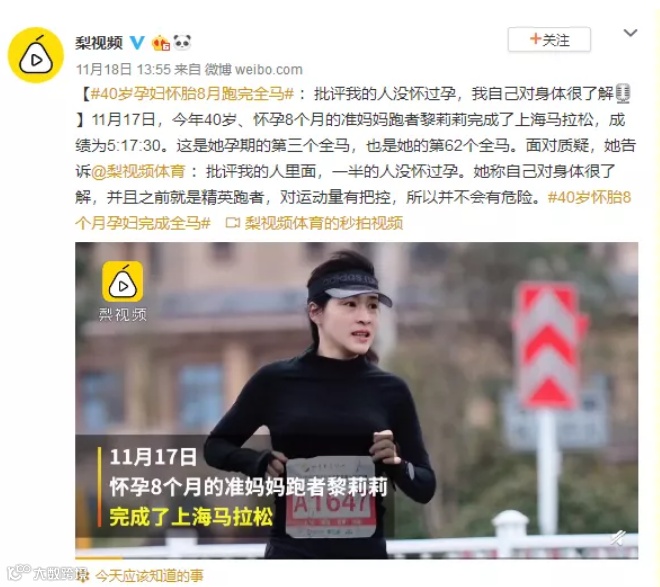The width and height of the screenshot is (660, 587).
Task: Open hashtag #40岁孕妇怀胎8月跑完全马#
Action: pyautogui.click(x=192, y=94)
